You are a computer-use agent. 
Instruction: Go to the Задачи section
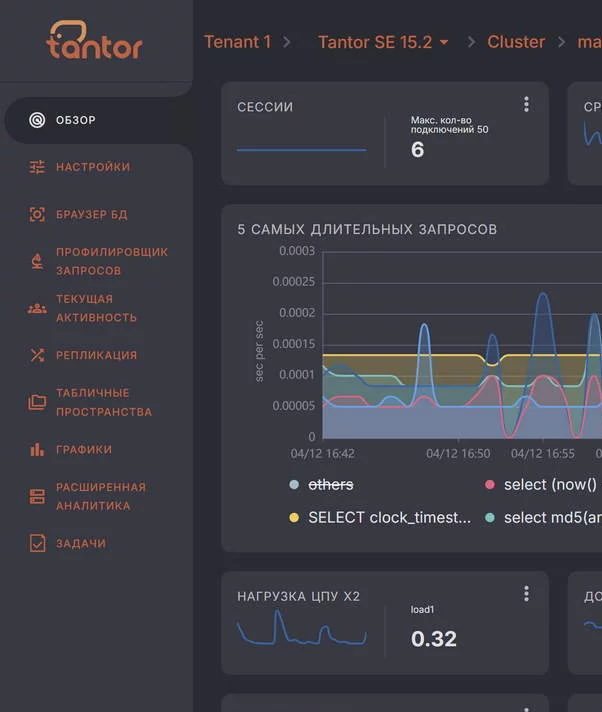click(x=80, y=543)
